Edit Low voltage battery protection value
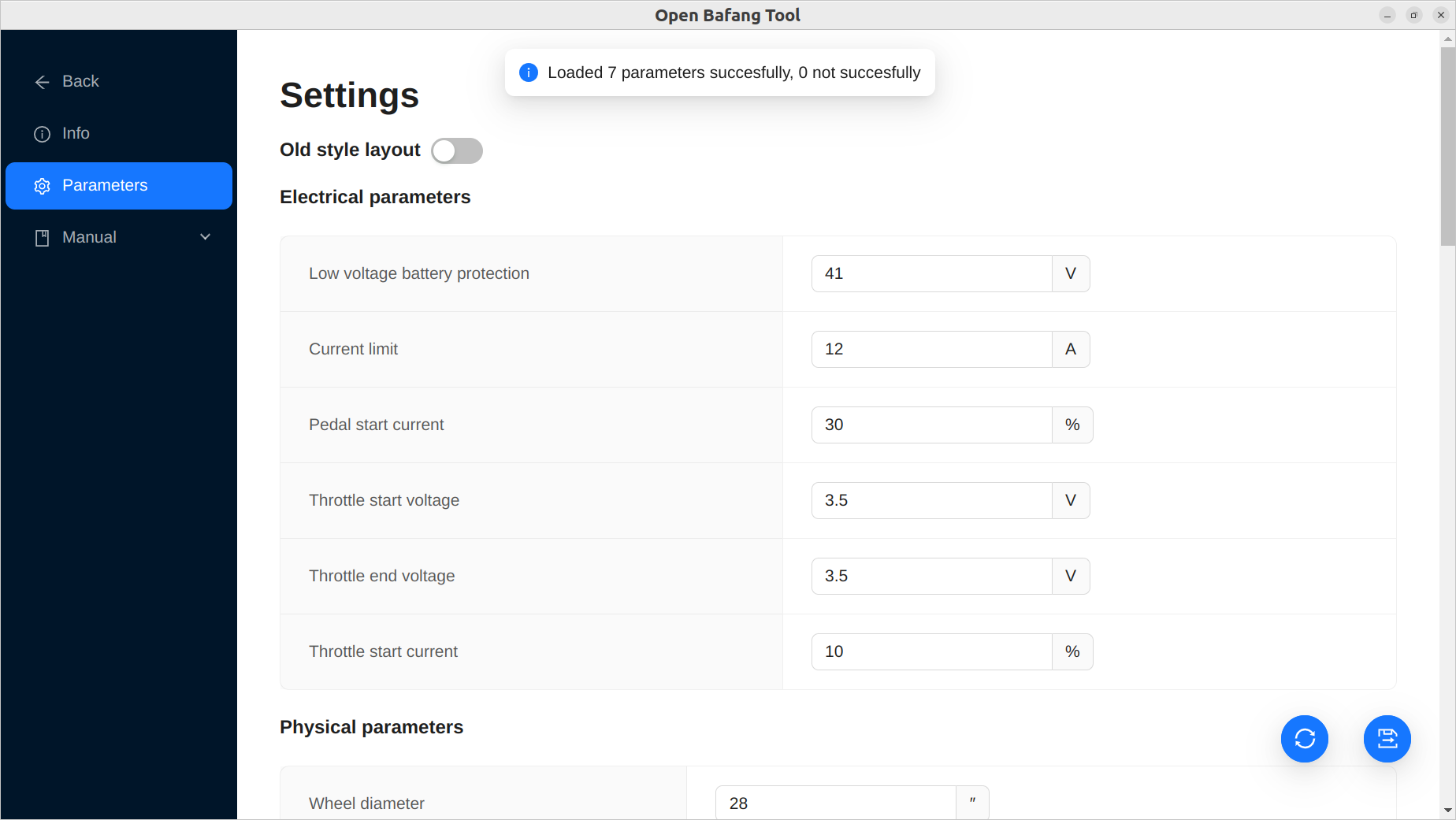The width and height of the screenshot is (1456, 820). pos(932,273)
